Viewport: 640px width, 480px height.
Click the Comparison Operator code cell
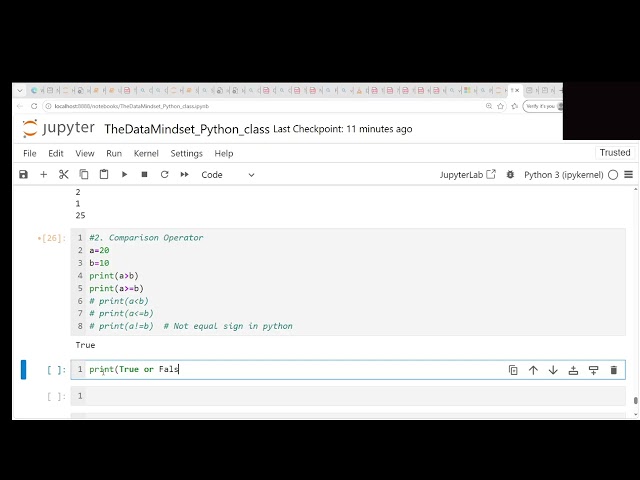(348, 282)
